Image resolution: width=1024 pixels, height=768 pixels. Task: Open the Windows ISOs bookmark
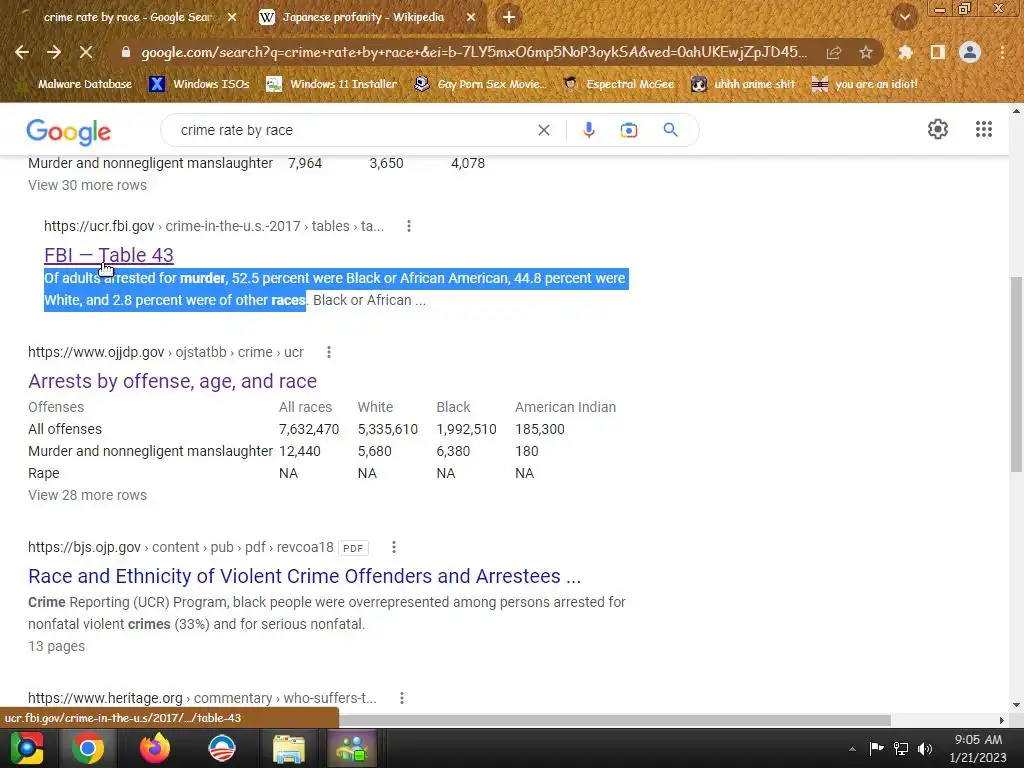pyautogui.click(x=200, y=84)
